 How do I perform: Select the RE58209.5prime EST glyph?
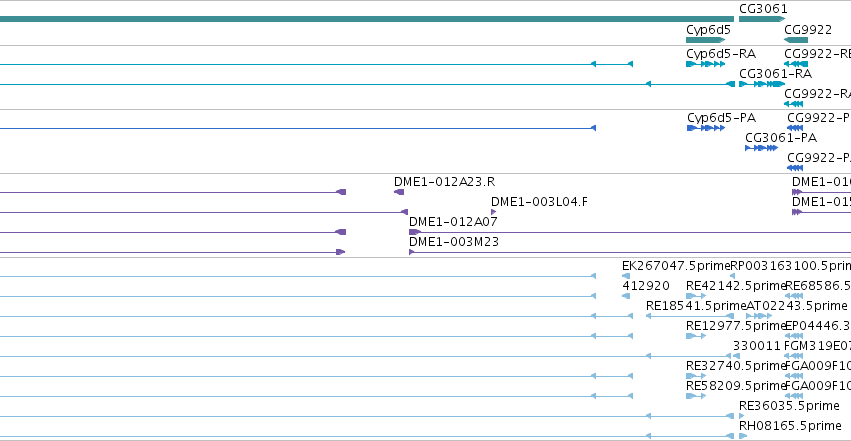point(696,396)
